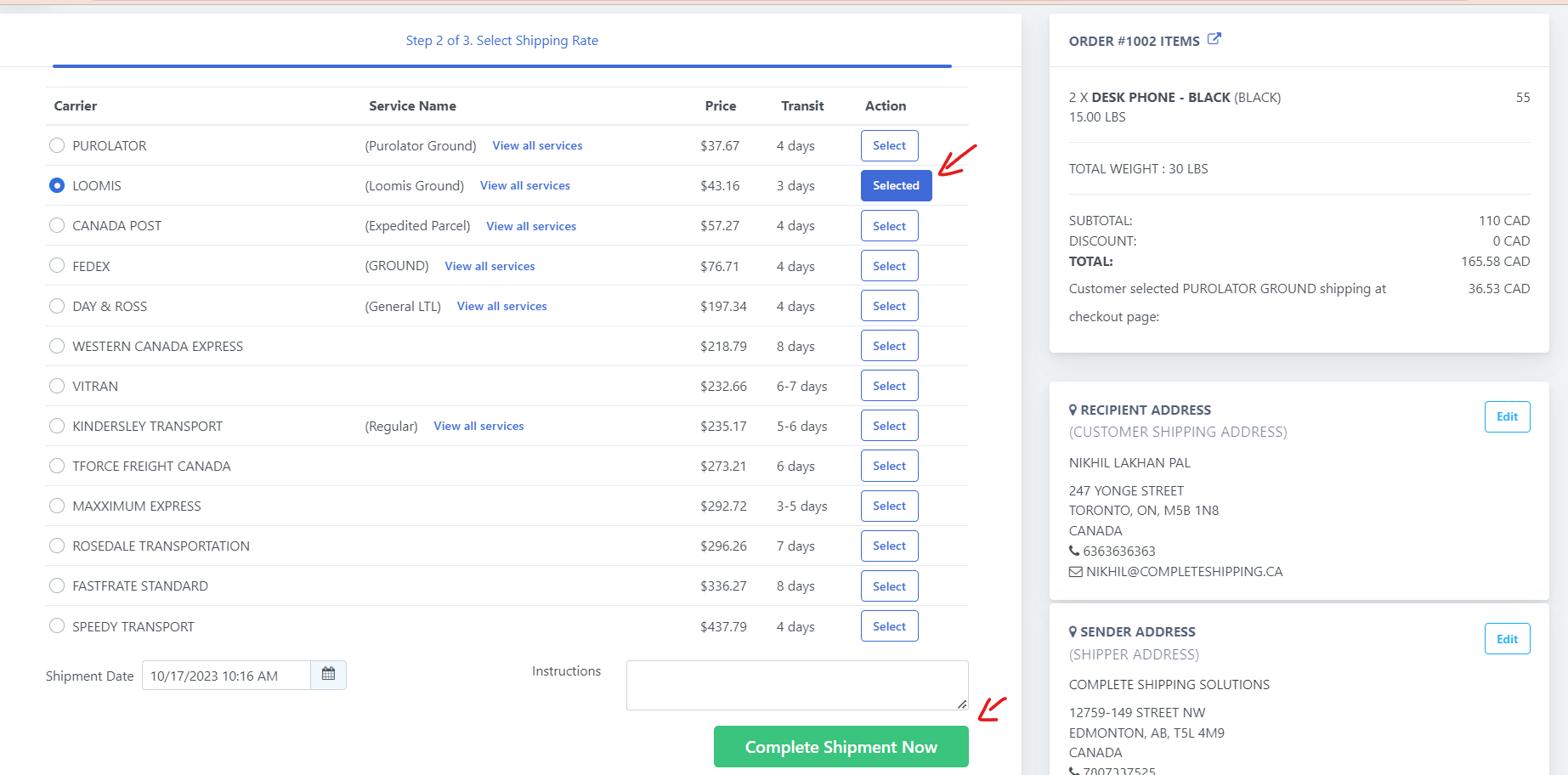
Task: Edit the recipient address
Action: [x=1507, y=416]
